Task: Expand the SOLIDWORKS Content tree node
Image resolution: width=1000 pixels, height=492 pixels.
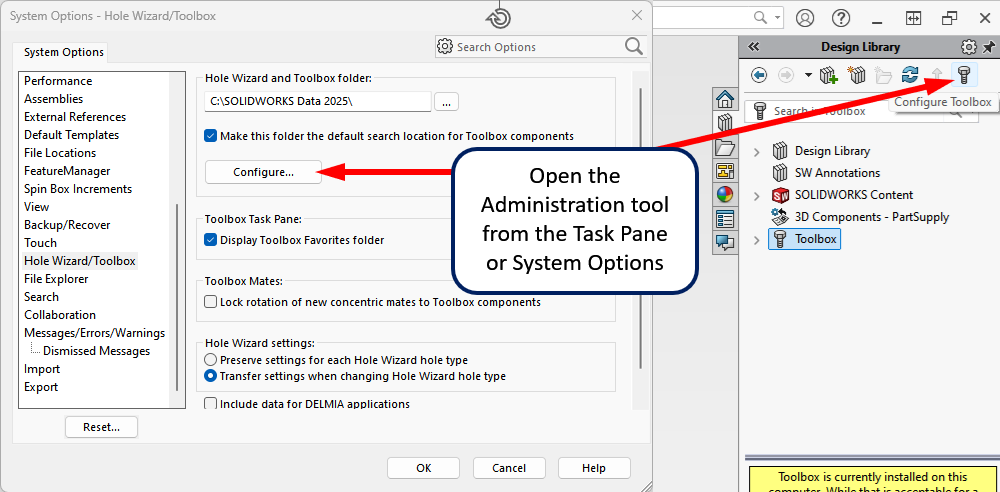Action: click(757, 195)
